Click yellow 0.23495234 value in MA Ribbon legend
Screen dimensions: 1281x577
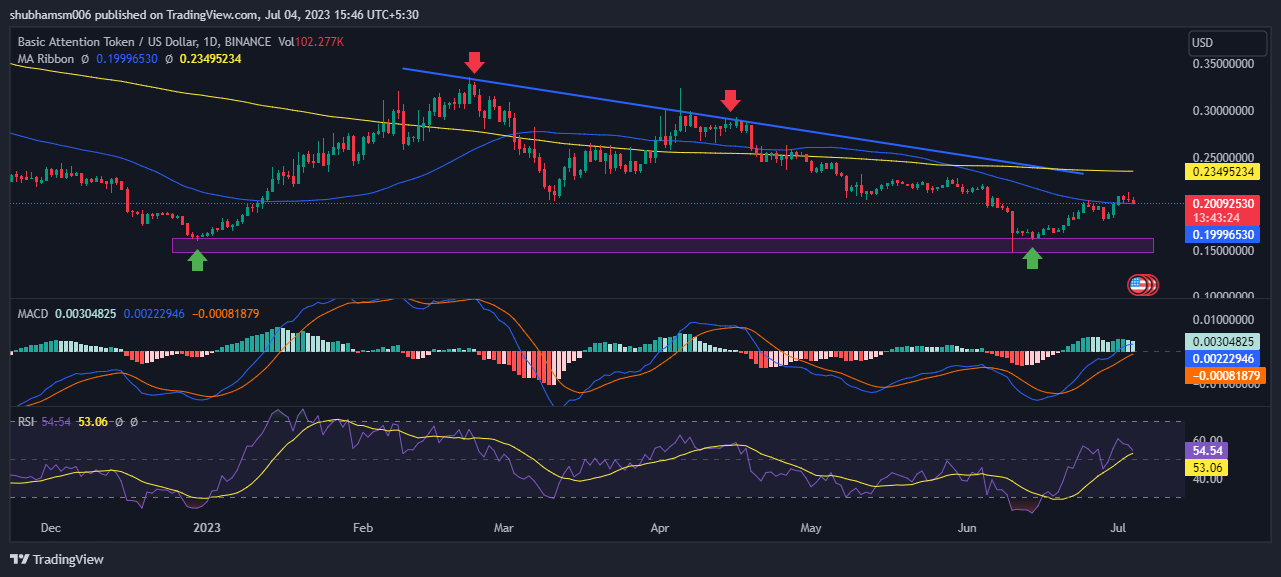coord(210,59)
